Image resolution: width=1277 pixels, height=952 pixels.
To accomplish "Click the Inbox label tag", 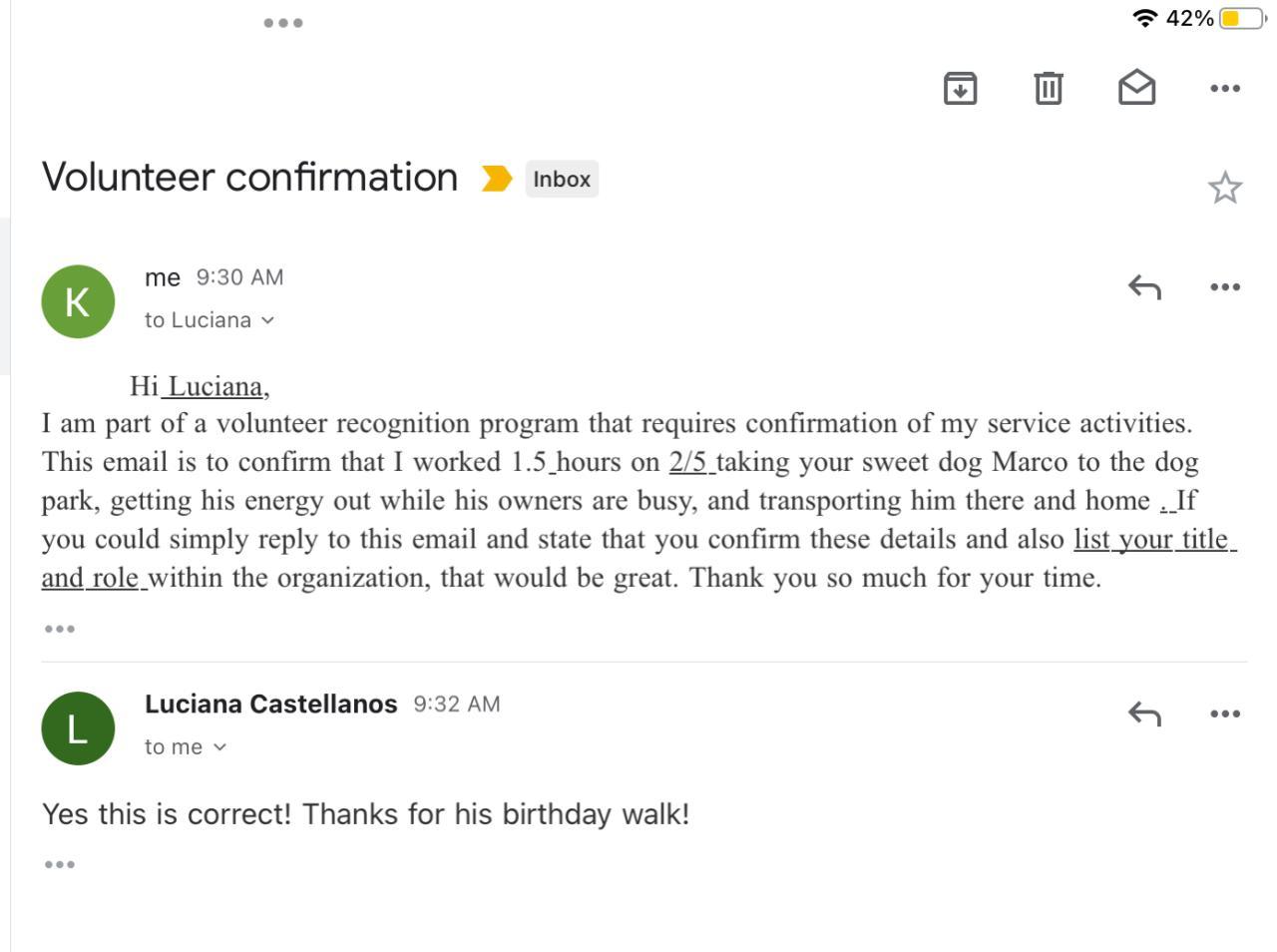I will (x=562, y=180).
